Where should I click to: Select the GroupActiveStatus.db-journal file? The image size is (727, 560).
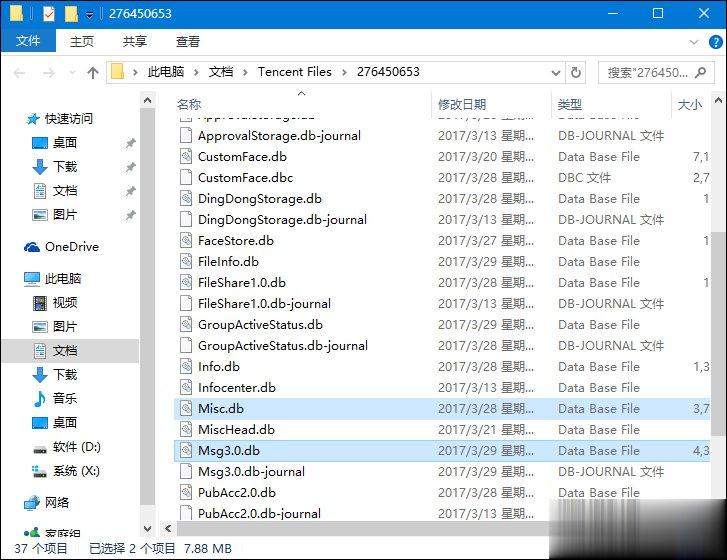283,345
